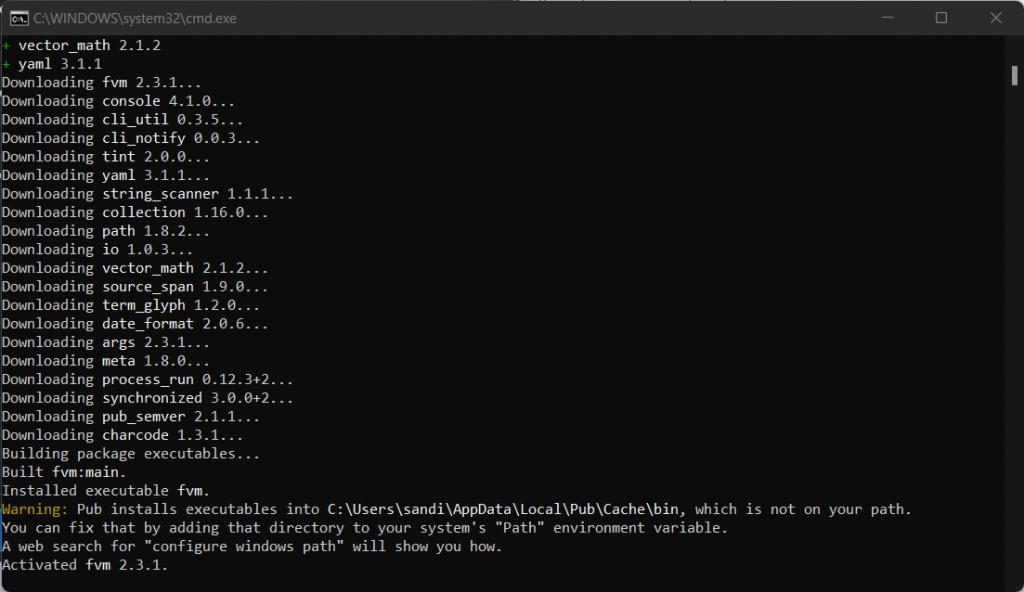
Task: Click the "Activated fvm 2.3.1." line
Action: 85,565
